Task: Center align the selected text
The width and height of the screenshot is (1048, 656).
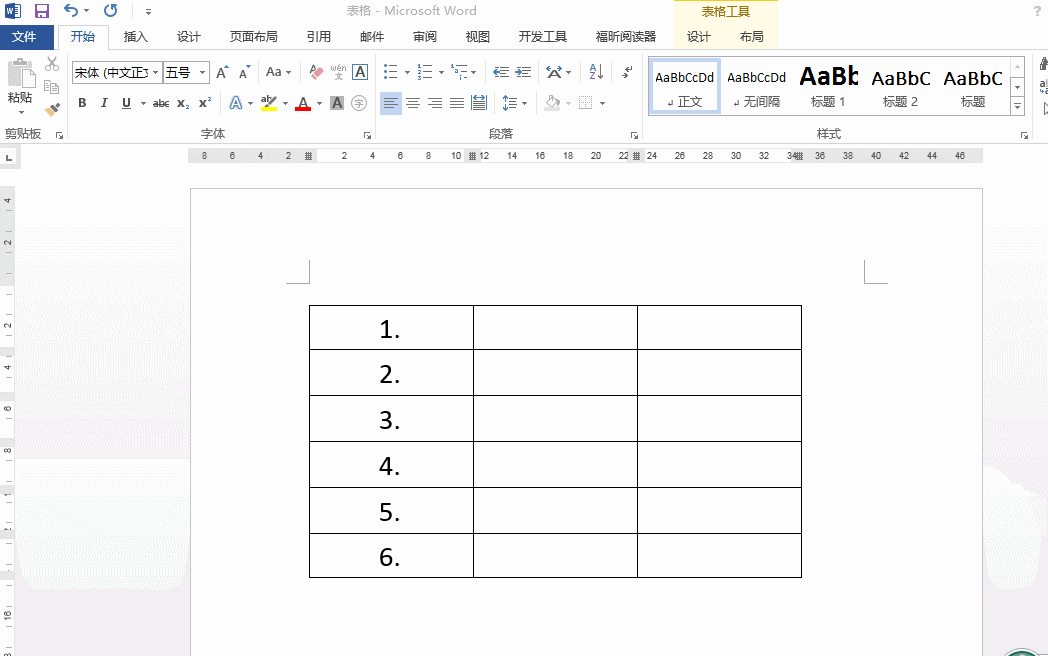Action: tap(414, 102)
